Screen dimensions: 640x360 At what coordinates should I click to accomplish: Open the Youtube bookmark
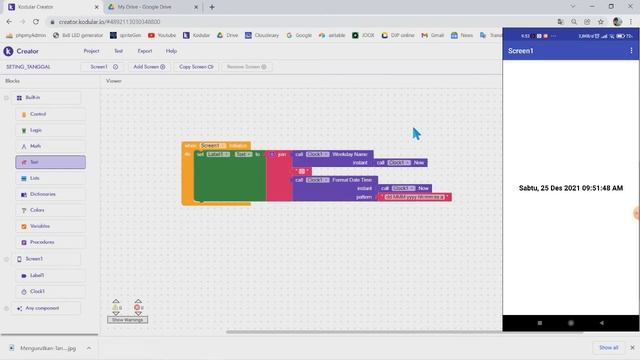(162, 36)
